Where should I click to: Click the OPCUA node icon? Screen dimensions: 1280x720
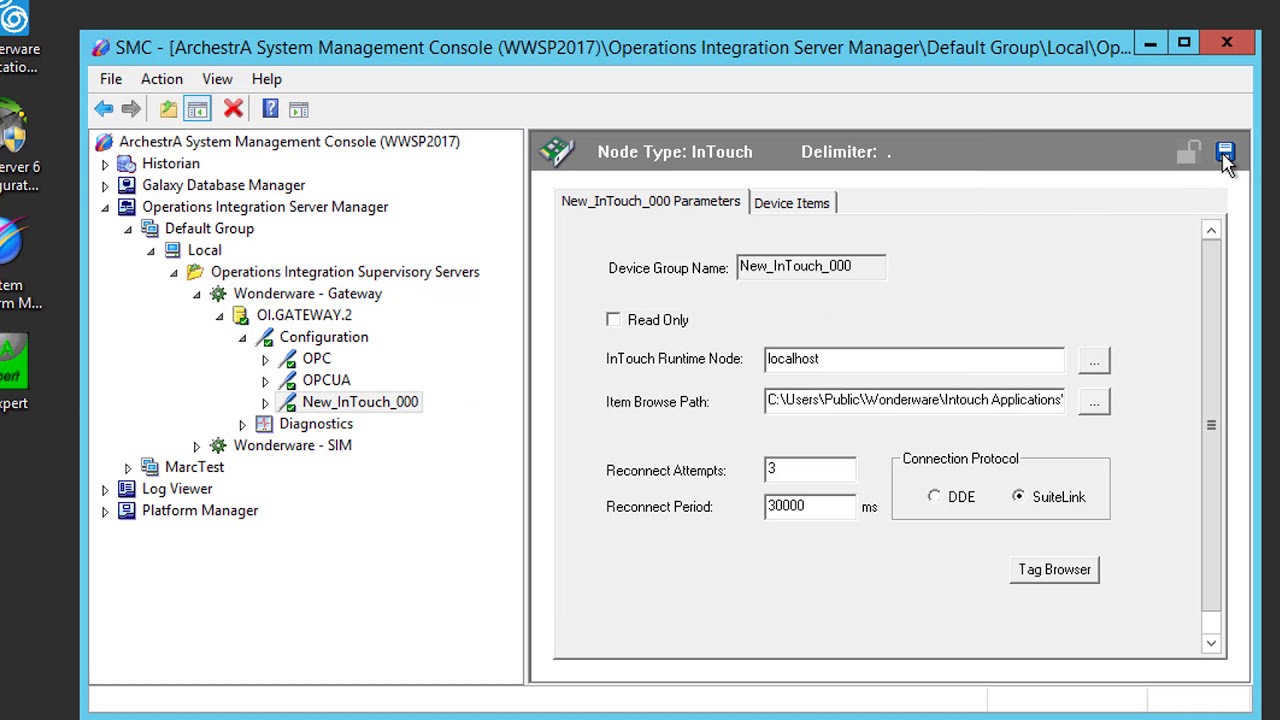point(287,381)
